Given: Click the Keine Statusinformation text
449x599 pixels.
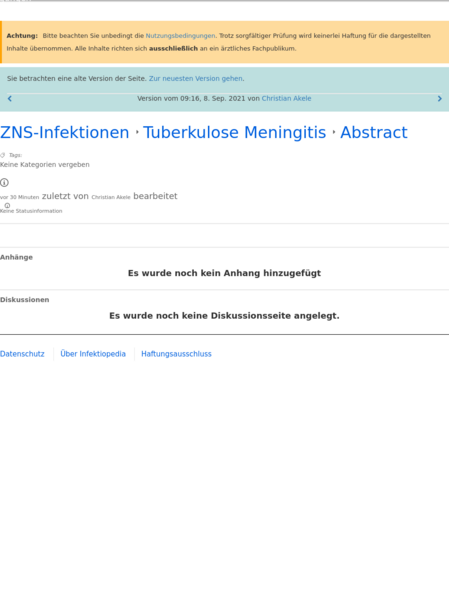Looking at the screenshot, I should pyautogui.click(x=31, y=211).
